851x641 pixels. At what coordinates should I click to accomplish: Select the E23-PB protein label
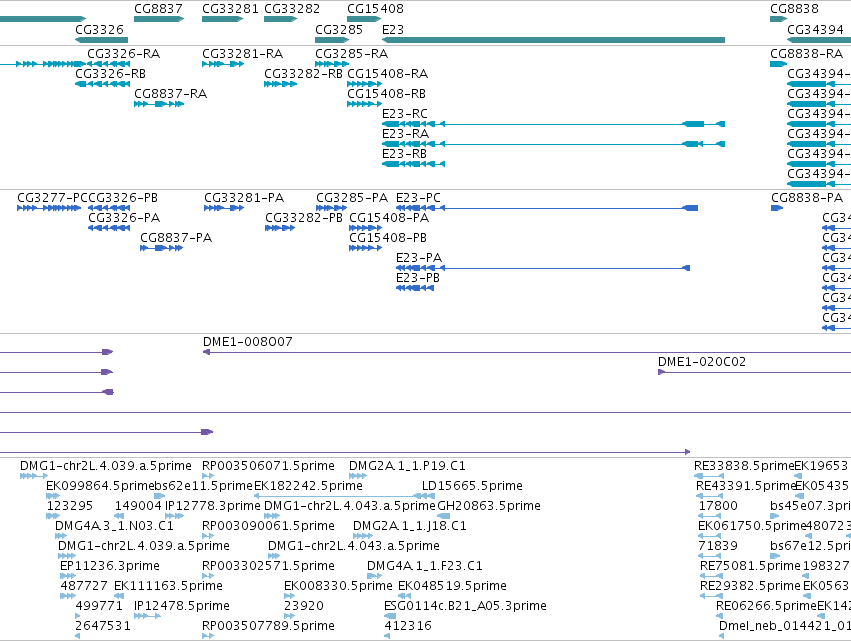coord(418,278)
